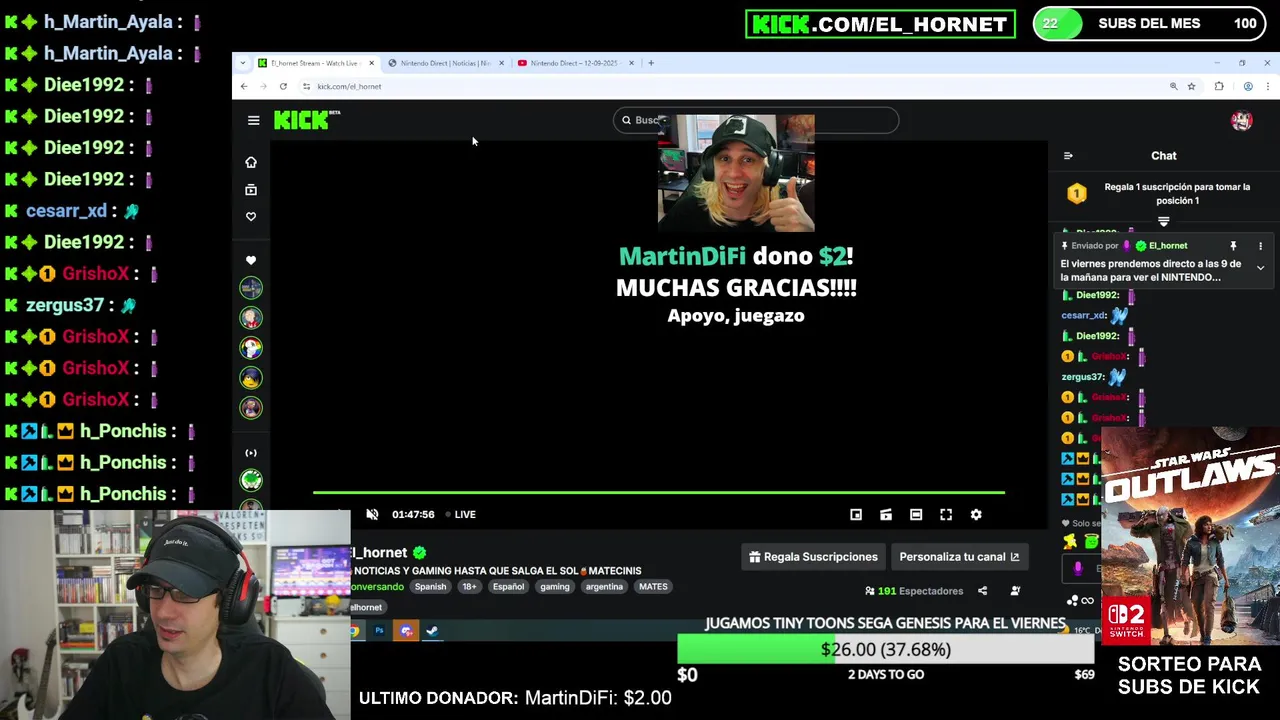The image size is (1280, 720).
Task: Open browser extensions puzzle icon
Action: (x=1219, y=87)
